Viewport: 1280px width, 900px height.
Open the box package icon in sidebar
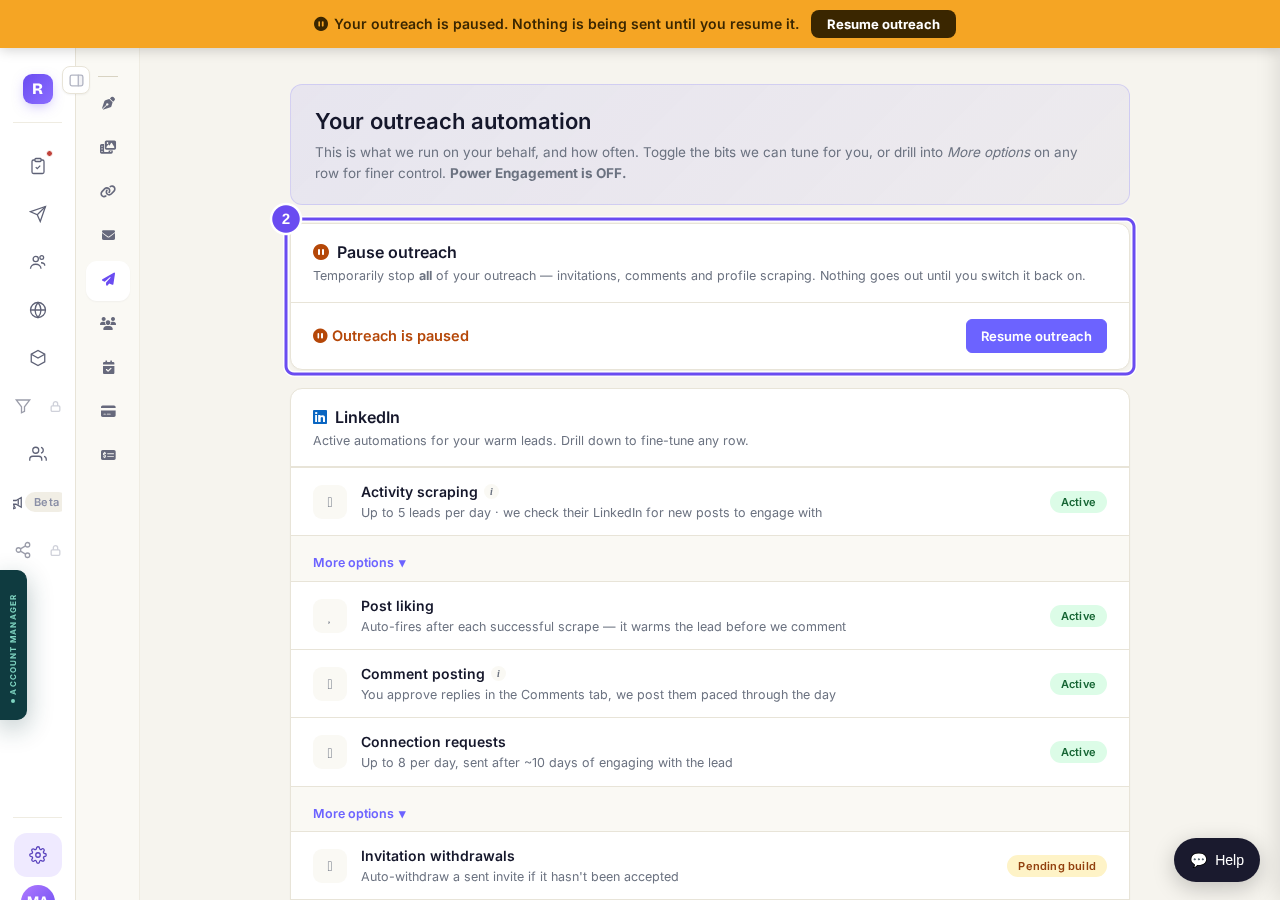(x=38, y=358)
